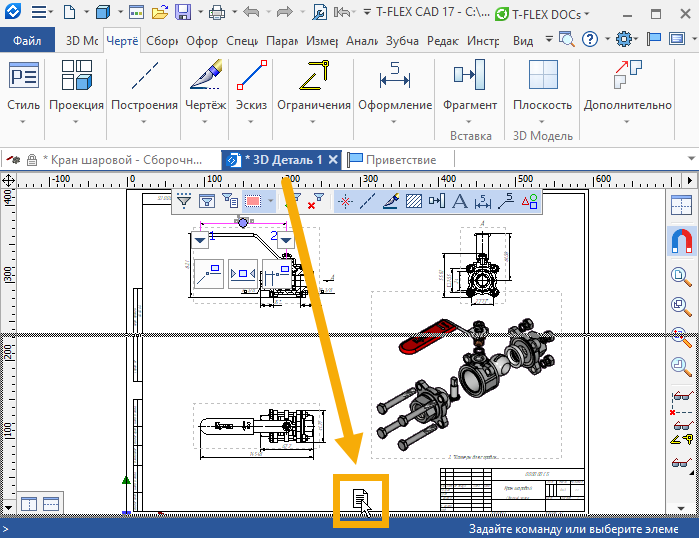Undo last action with left arrow
The height and width of the screenshot is (538, 699).
point(251,12)
